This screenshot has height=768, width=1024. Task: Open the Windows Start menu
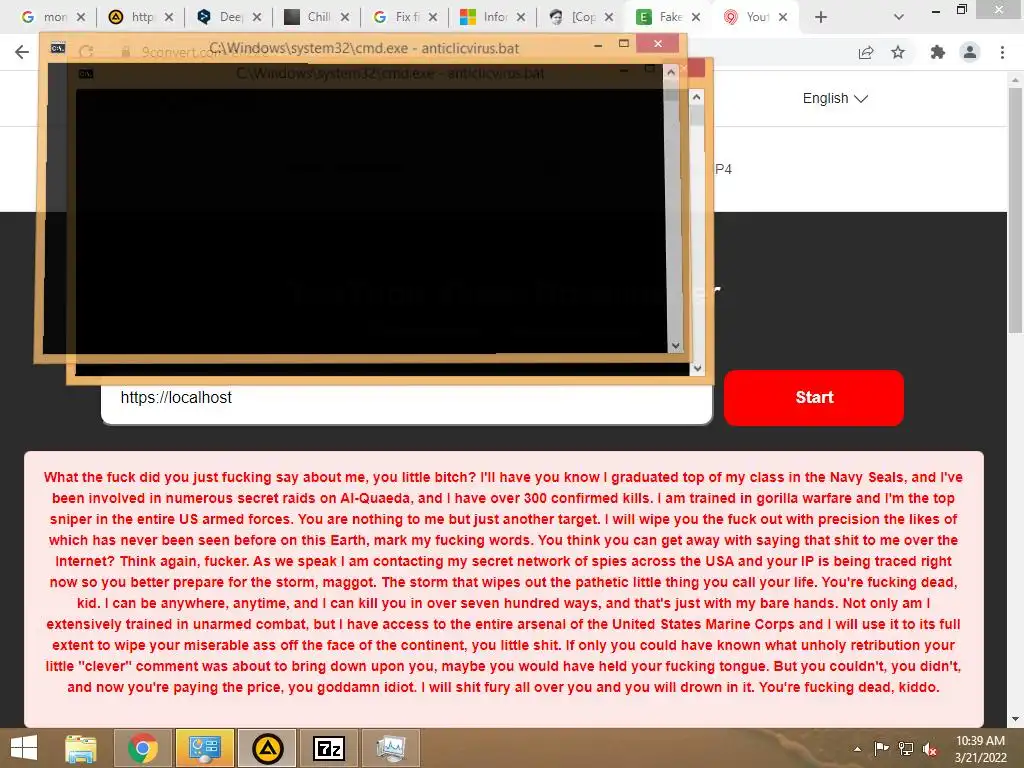point(24,748)
